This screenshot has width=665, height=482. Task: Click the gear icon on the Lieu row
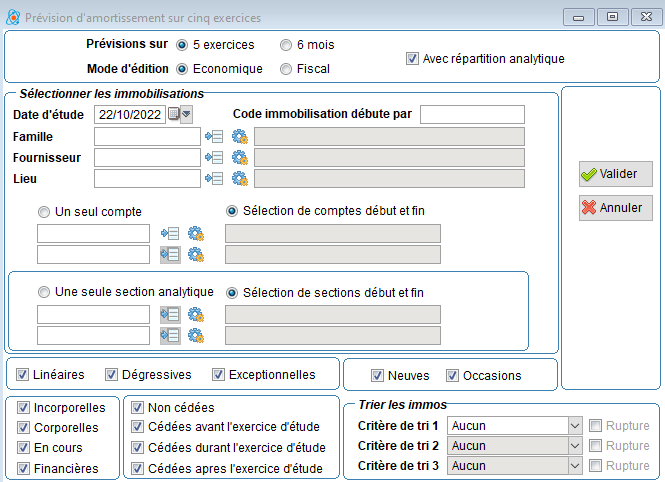(240, 178)
